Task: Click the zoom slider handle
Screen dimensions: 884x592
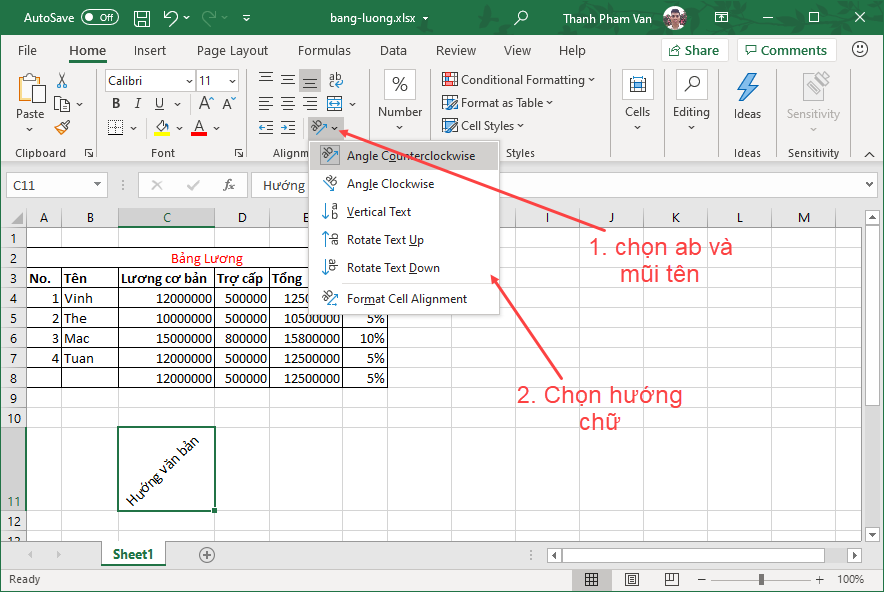Action: click(761, 579)
